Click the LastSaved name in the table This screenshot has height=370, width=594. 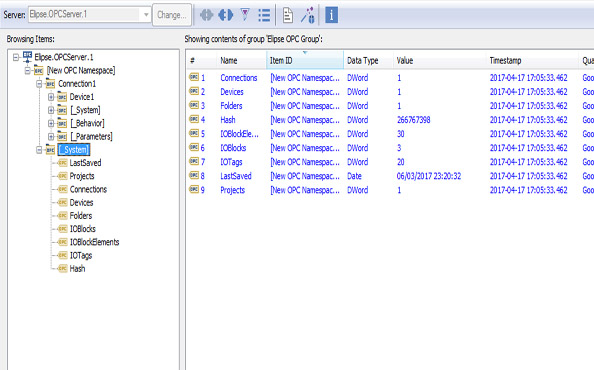(x=236, y=176)
